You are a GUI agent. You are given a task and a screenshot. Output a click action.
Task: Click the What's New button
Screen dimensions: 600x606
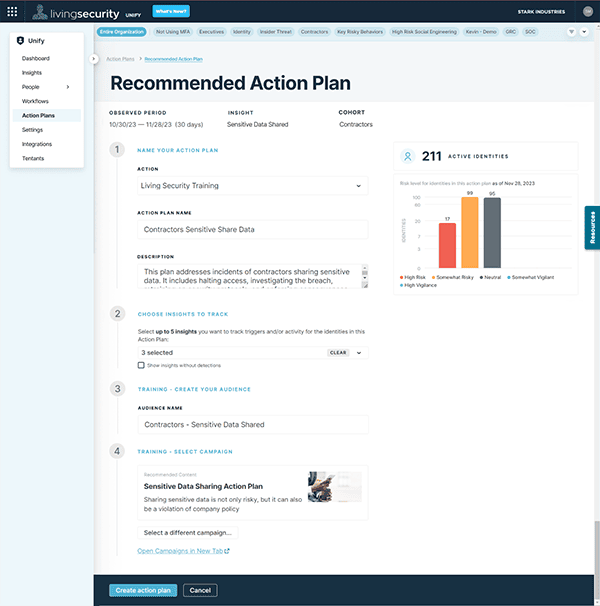pos(171,11)
